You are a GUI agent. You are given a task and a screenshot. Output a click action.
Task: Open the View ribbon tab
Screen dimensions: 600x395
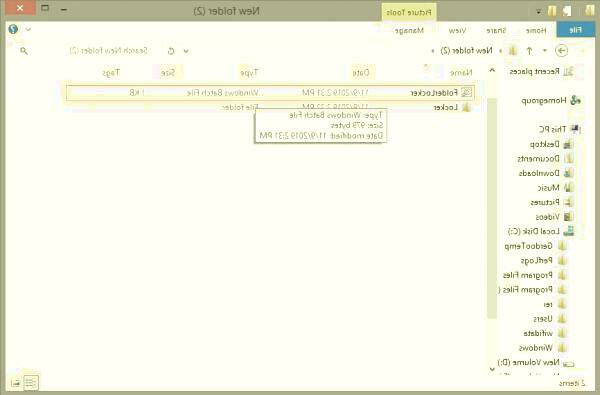(x=457, y=30)
